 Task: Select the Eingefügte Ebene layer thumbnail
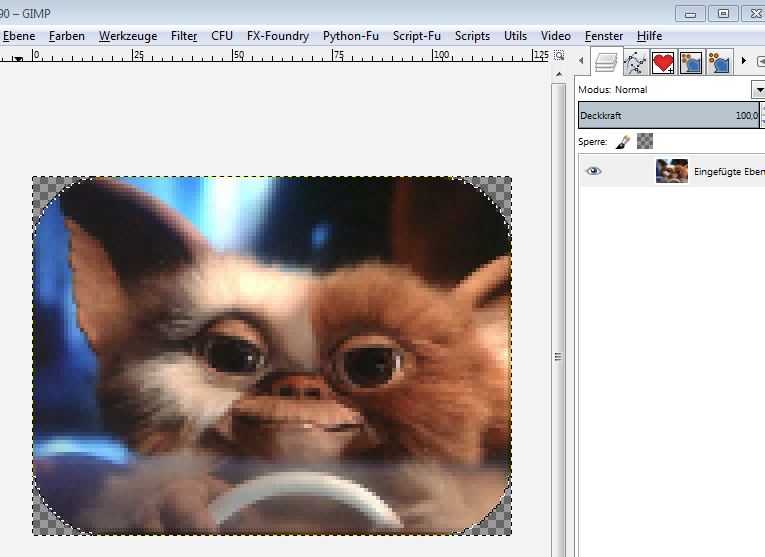click(671, 171)
